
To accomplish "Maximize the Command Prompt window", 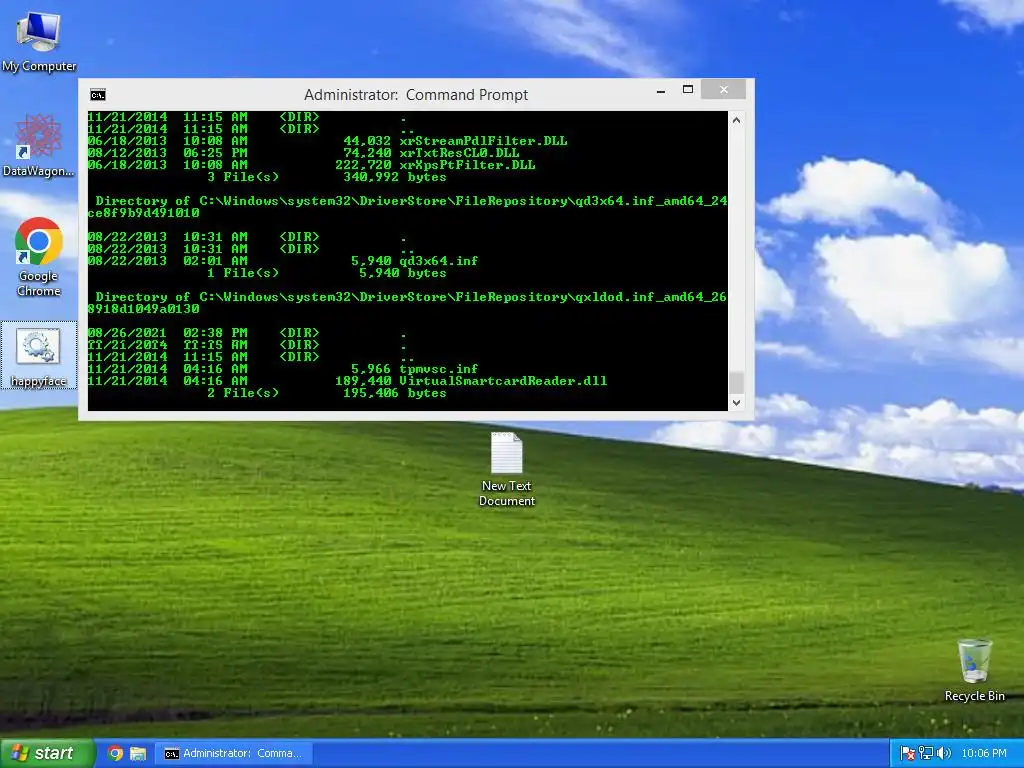I will [x=688, y=89].
